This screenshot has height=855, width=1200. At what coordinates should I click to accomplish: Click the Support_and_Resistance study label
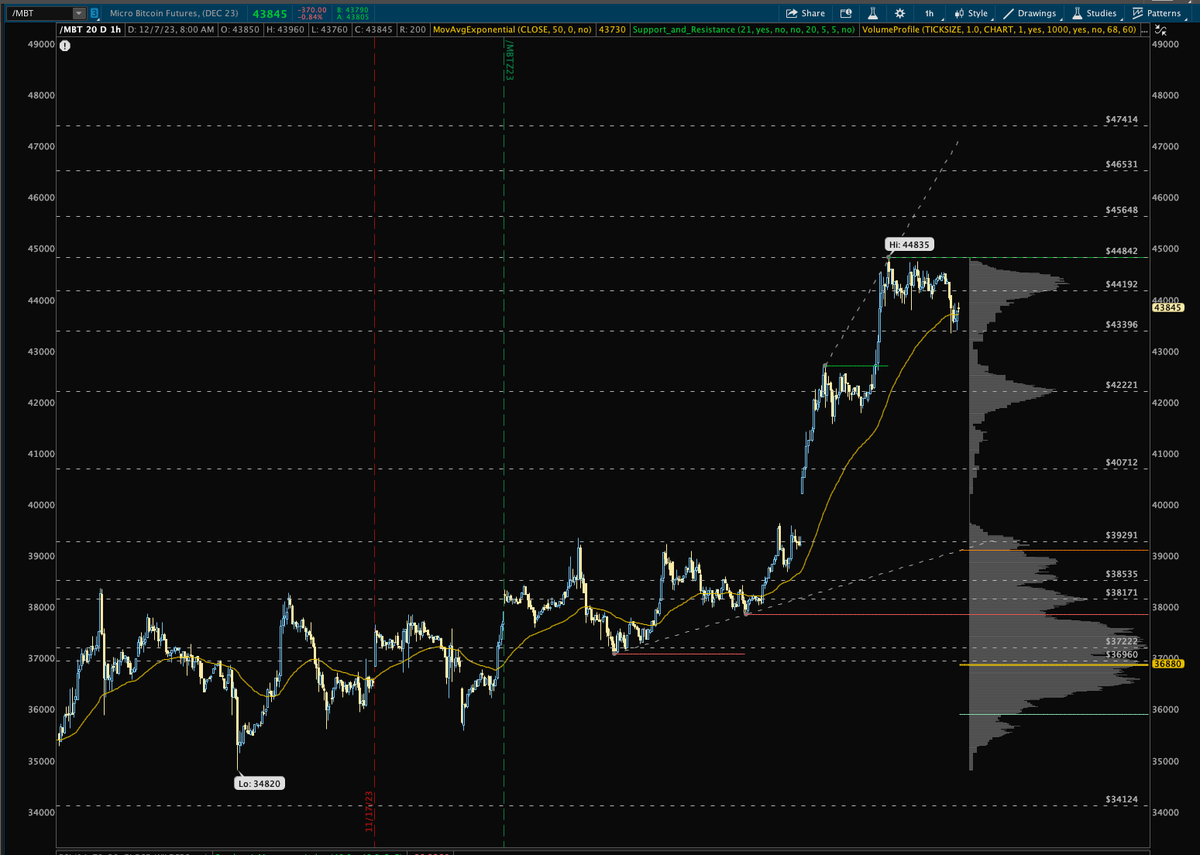coord(743,30)
